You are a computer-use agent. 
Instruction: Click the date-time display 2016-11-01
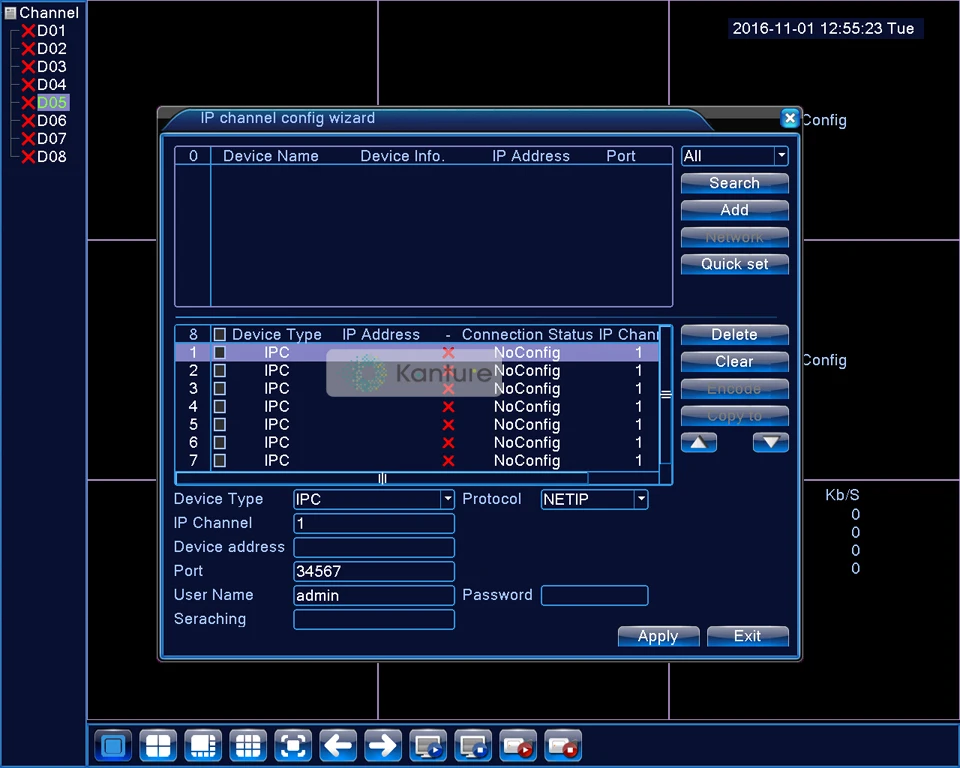pyautogui.click(x=823, y=28)
